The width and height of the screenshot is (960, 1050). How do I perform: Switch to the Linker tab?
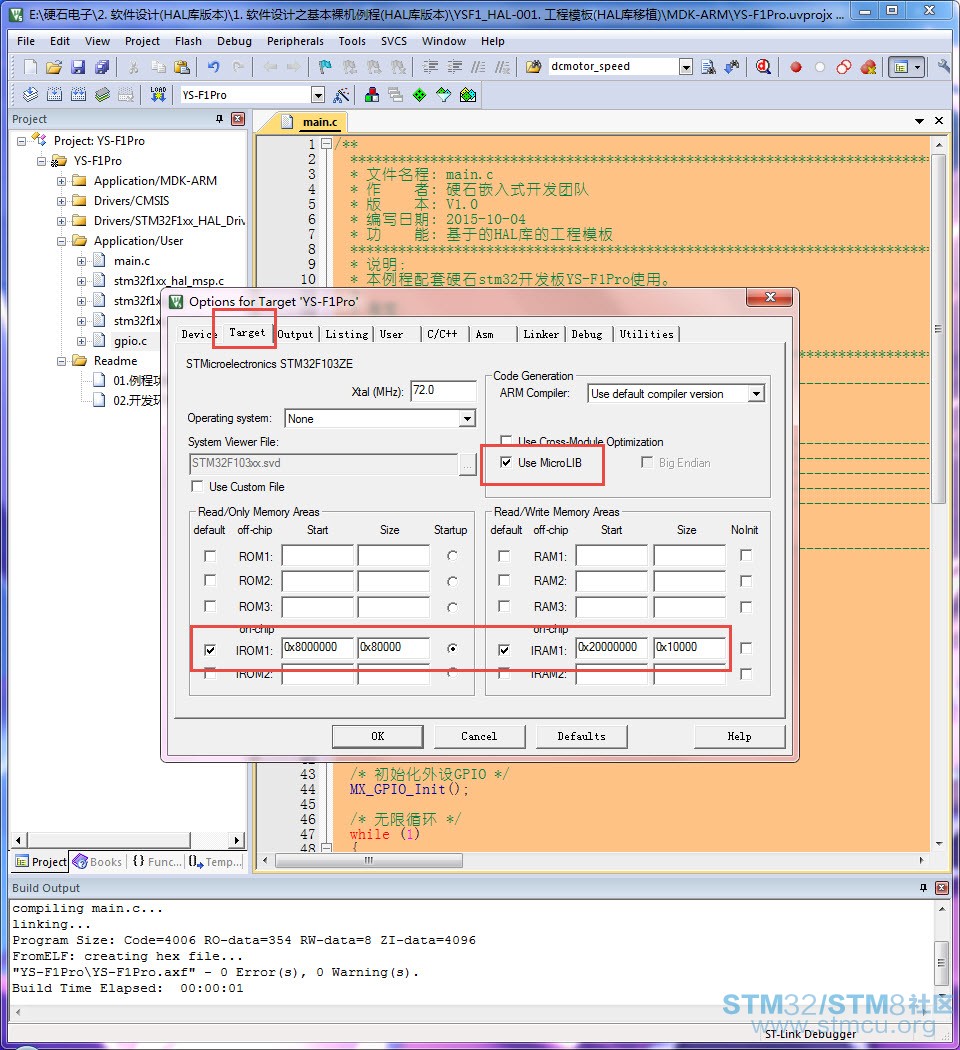[541, 334]
